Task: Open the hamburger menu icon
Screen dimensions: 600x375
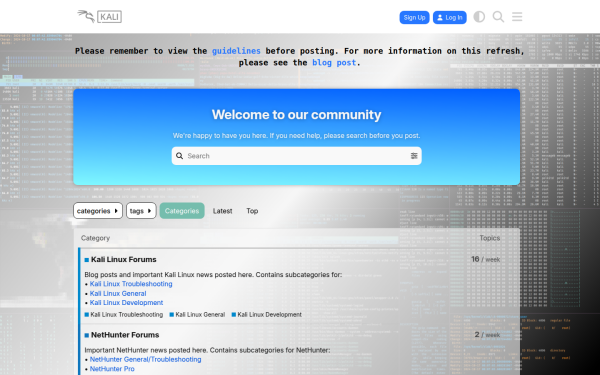Action: (517, 17)
